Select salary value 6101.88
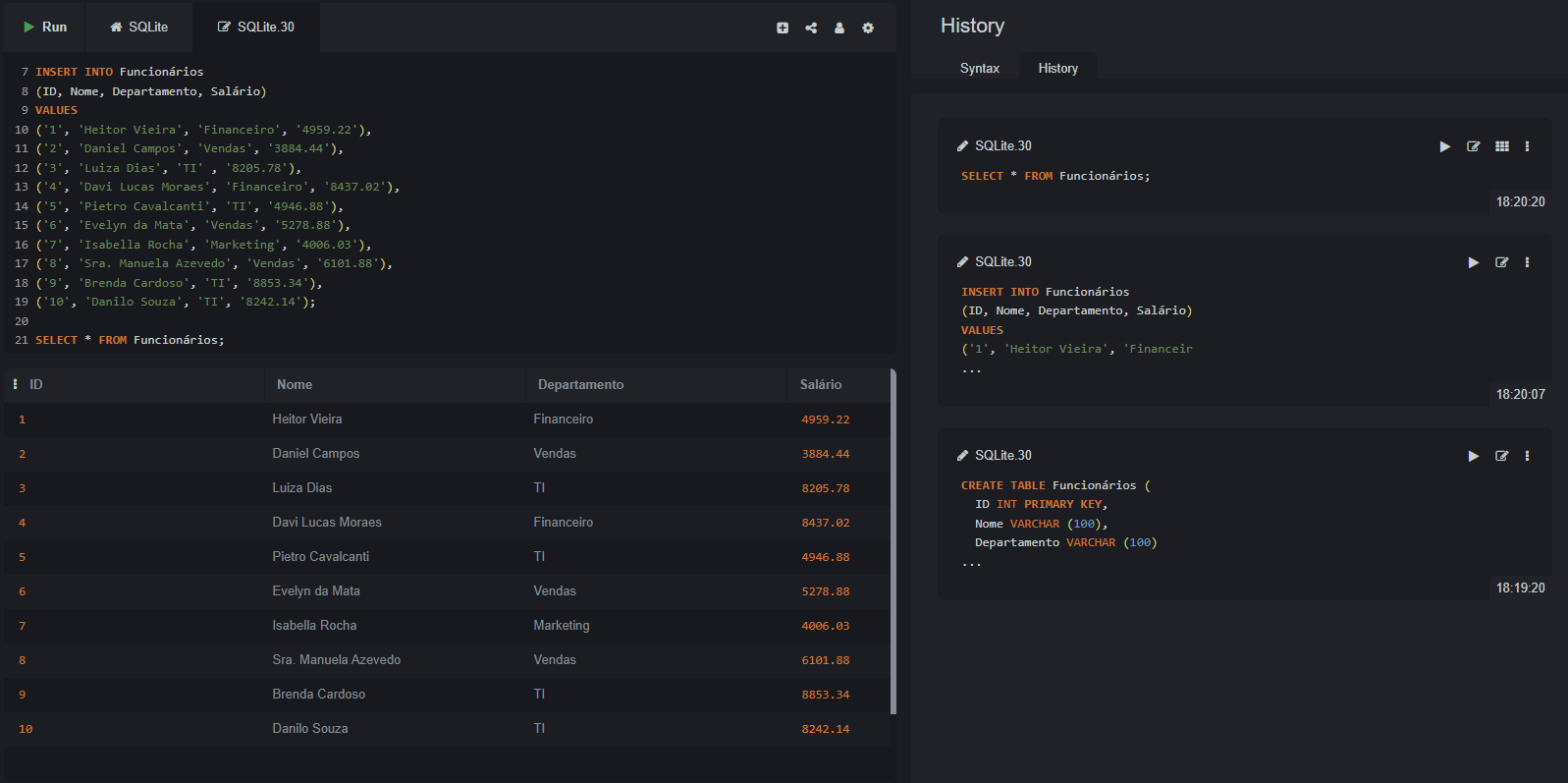Image resolution: width=1568 pixels, height=783 pixels. tap(826, 660)
